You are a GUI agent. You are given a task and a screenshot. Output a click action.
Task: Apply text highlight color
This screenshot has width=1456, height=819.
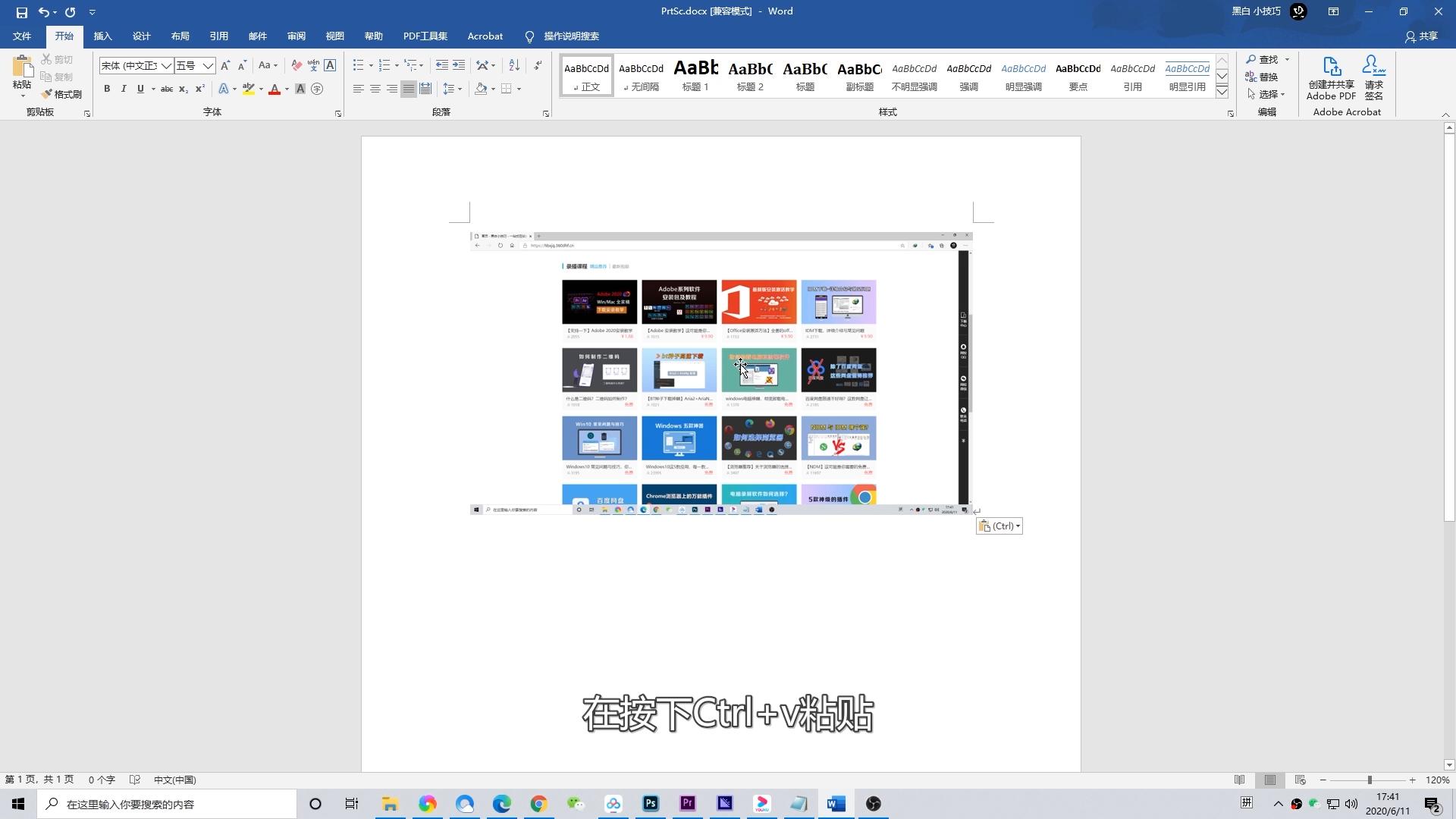click(247, 89)
